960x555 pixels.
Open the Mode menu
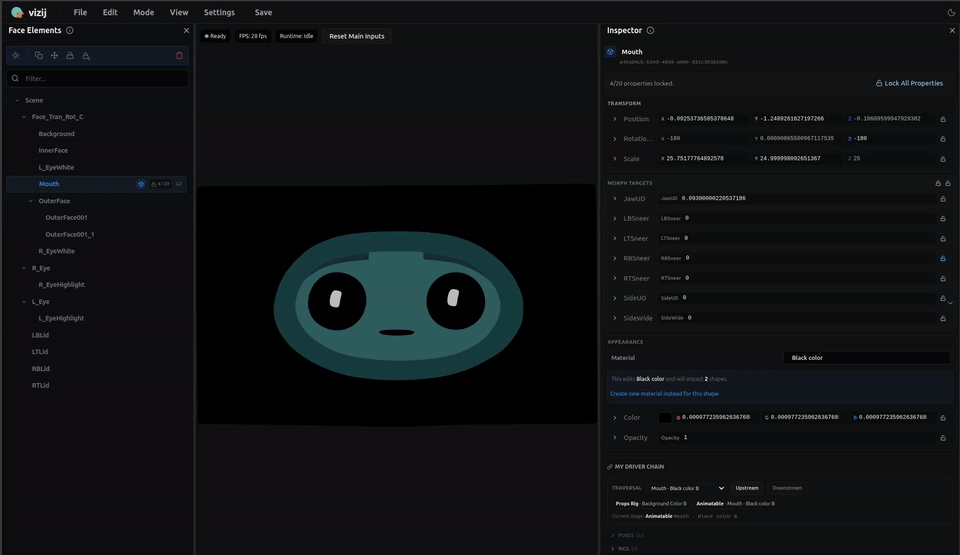coord(144,12)
